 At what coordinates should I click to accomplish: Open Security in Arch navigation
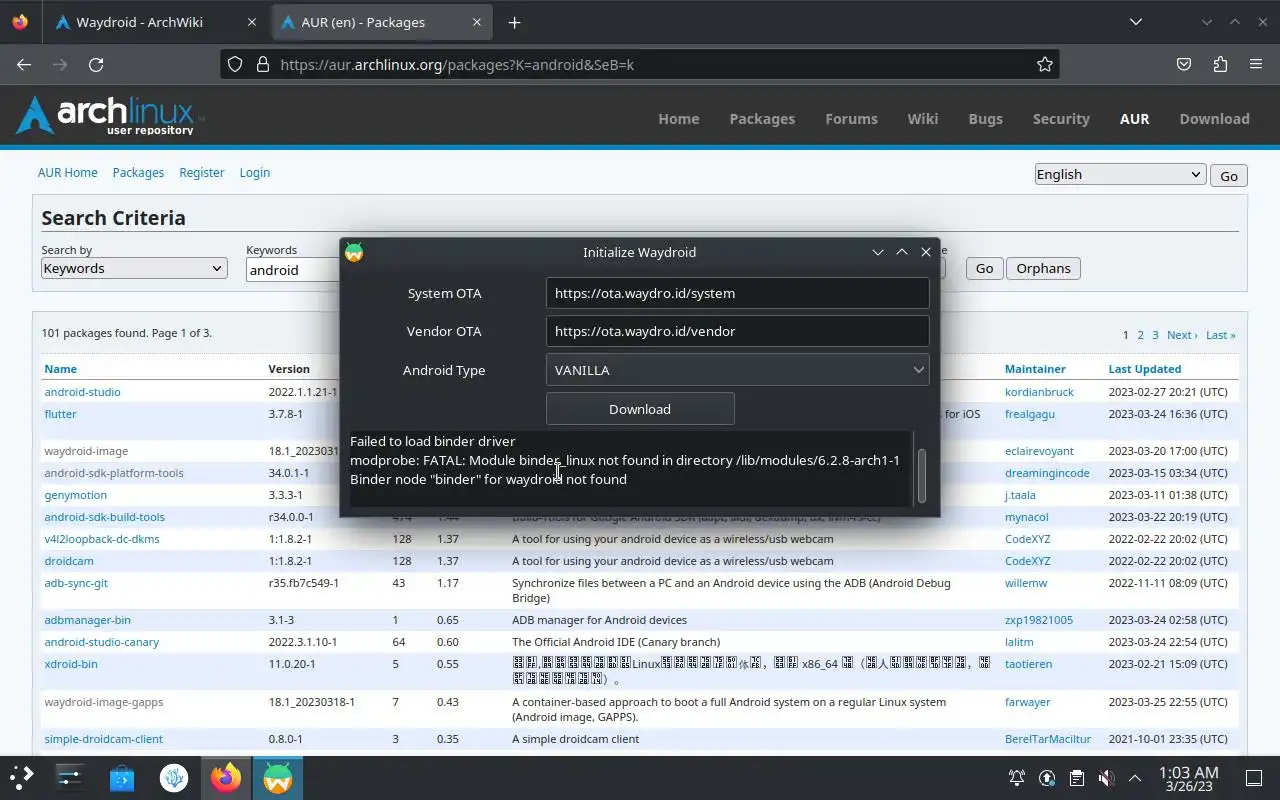1061,118
